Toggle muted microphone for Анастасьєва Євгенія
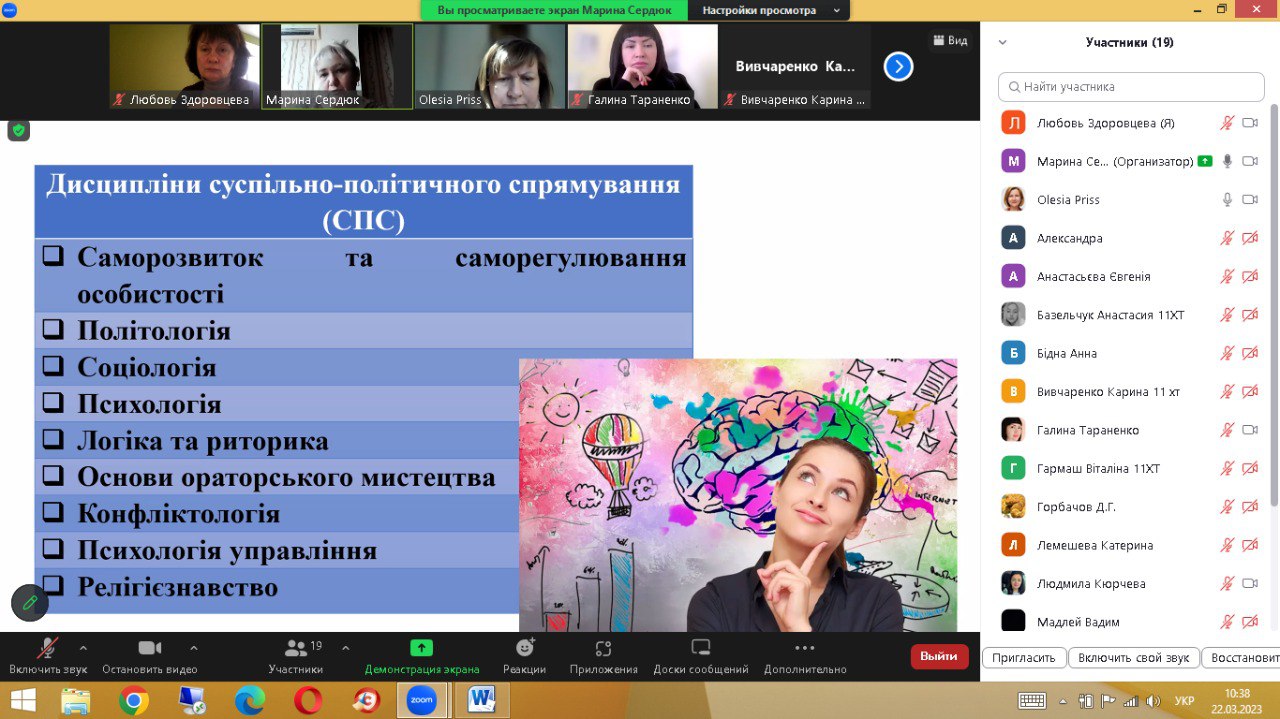 1227,276
